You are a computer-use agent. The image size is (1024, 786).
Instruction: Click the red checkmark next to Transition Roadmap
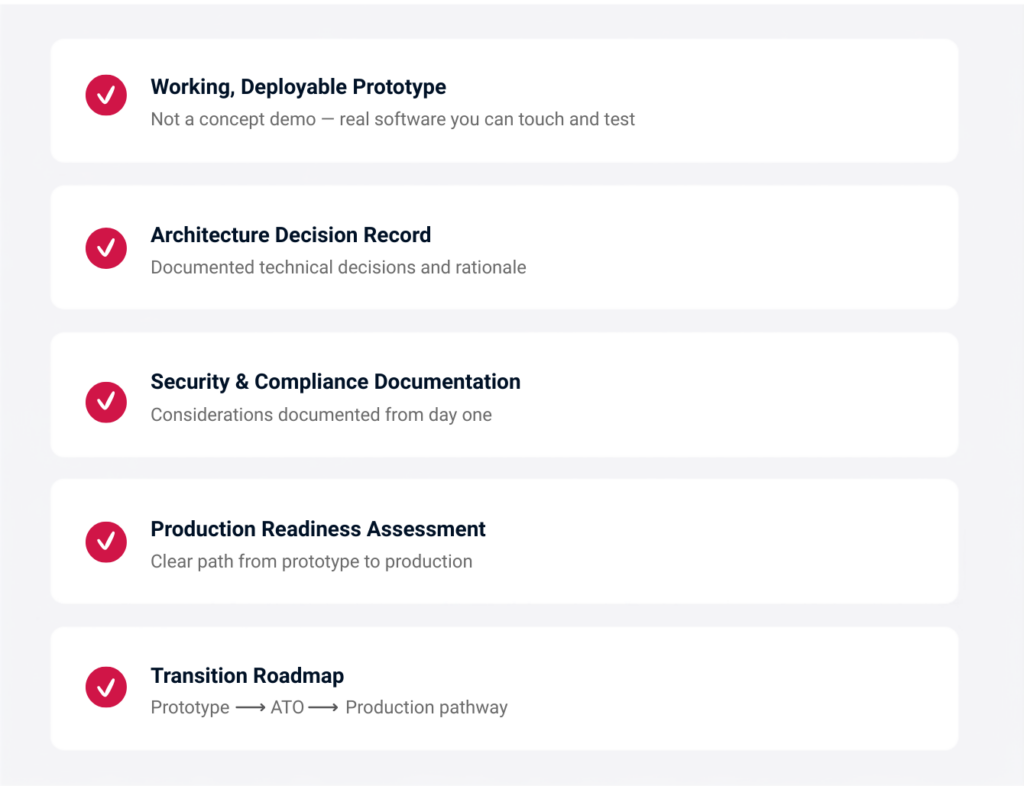point(106,687)
